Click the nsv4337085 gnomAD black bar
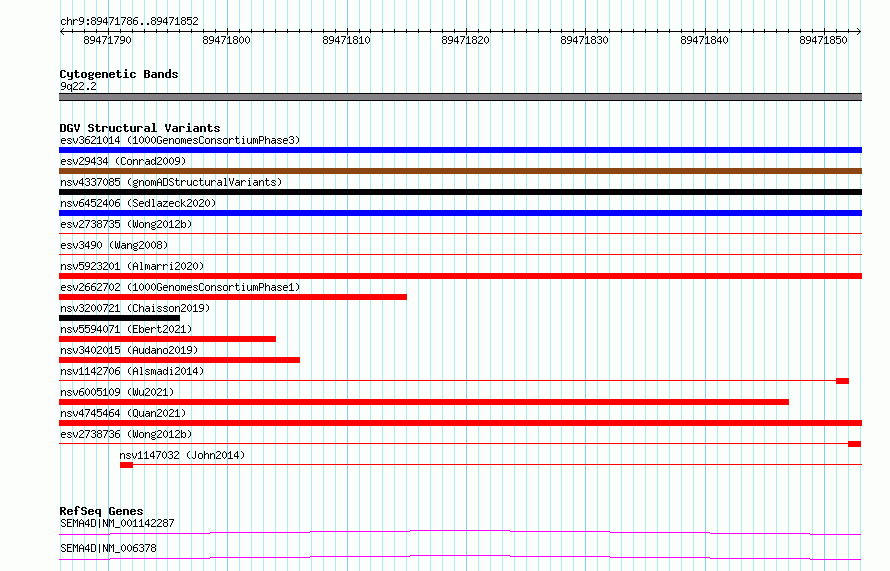890x571 pixels. [x=460, y=192]
